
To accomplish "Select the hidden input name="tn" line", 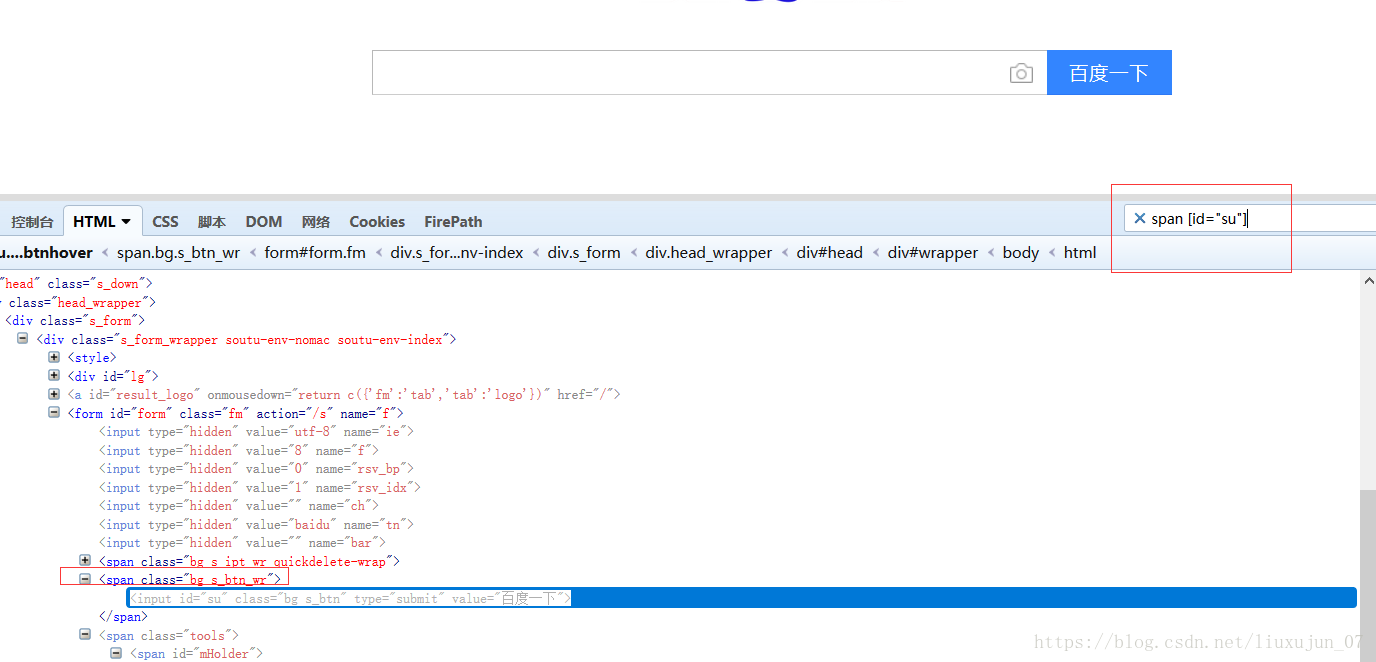I will [256, 524].
